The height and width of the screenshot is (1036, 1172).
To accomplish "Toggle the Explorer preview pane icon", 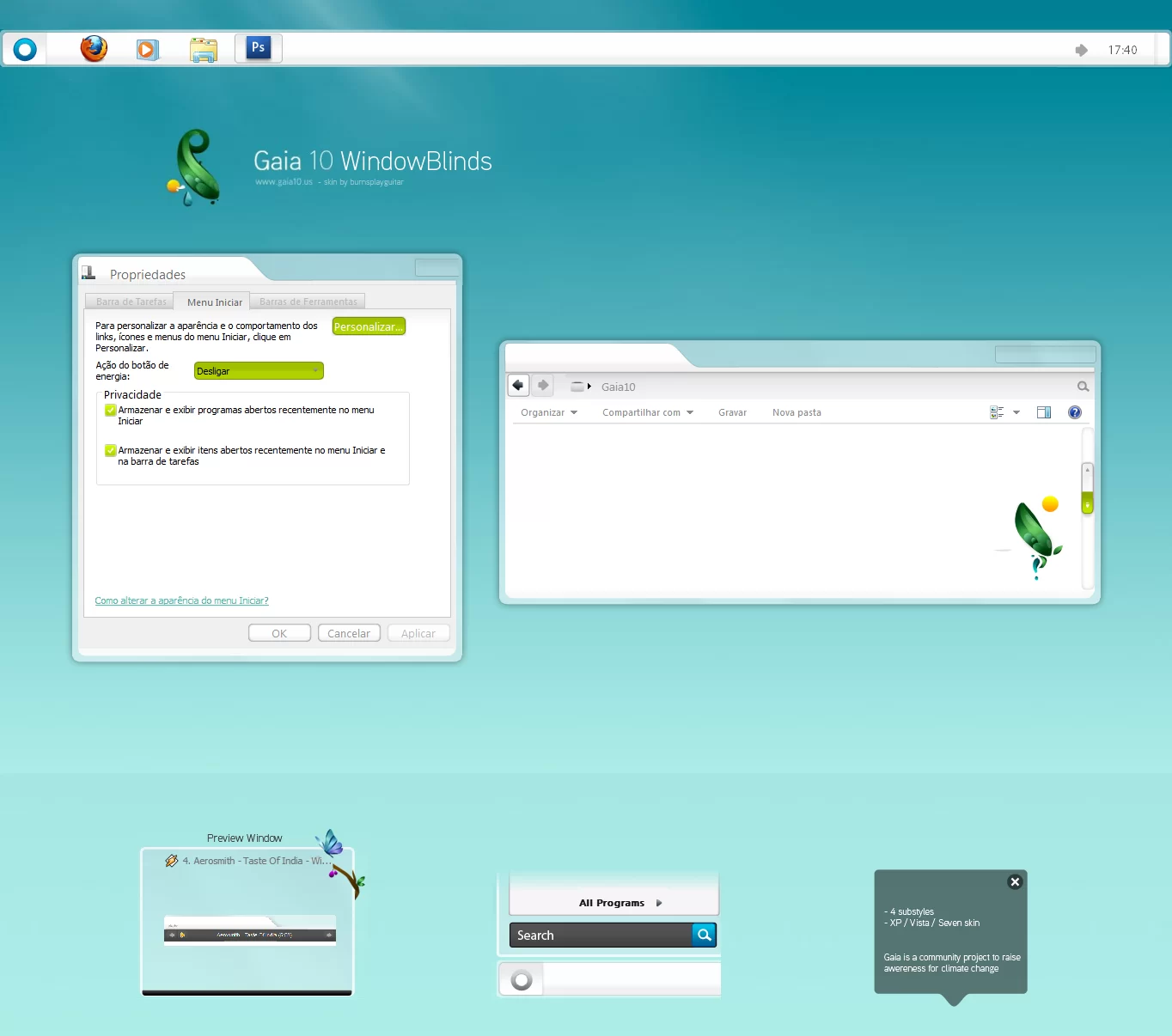I will pyautogui.click(x=1044, y=412).
